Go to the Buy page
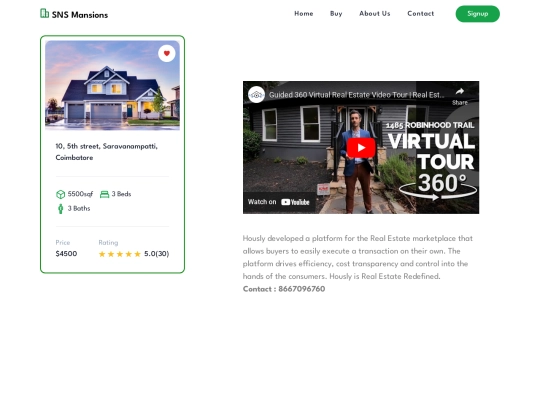540x405 pixels. click(336, 14)
